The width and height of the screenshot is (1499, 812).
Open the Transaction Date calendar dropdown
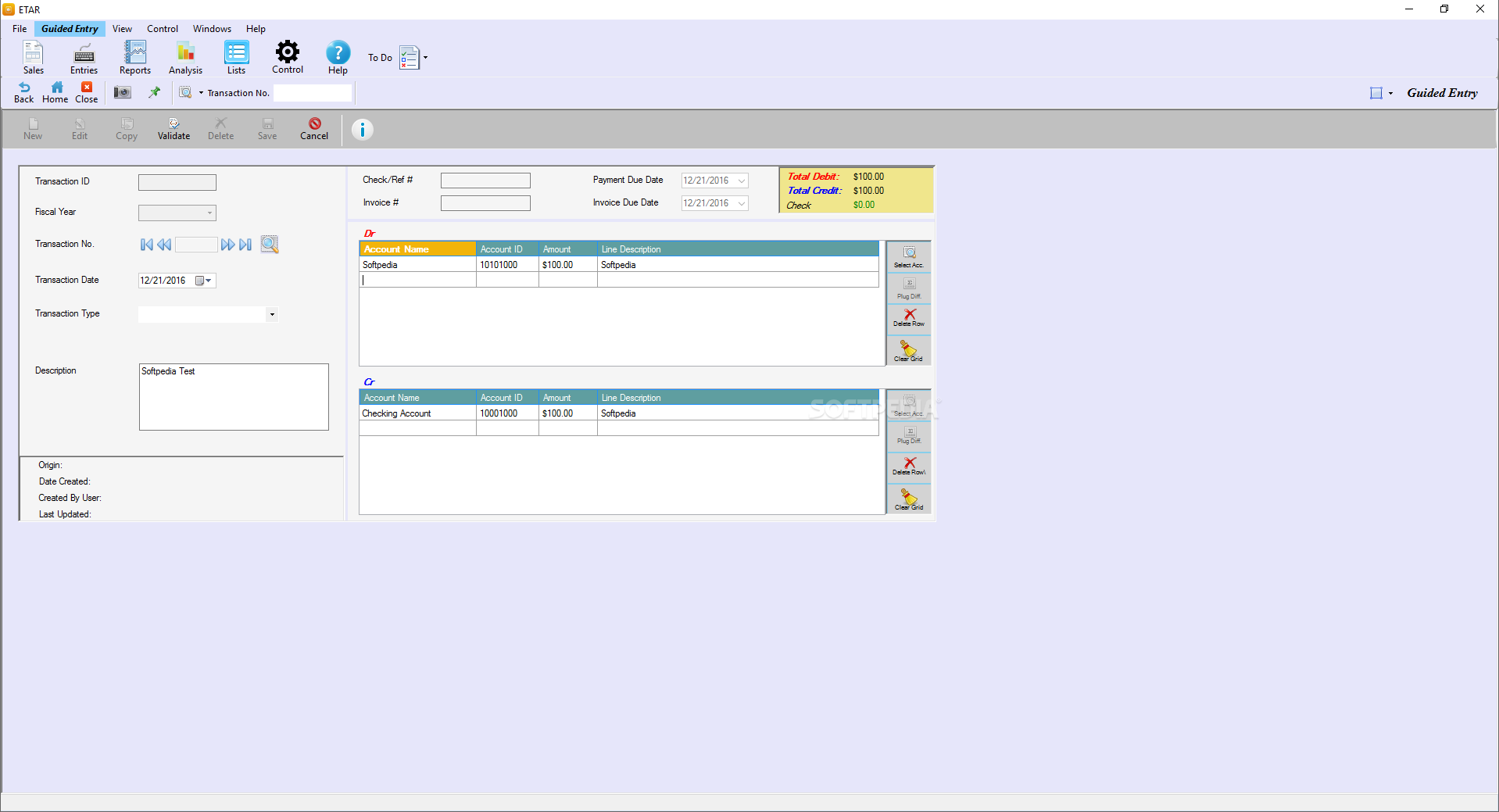pyautogui.click(x=203, y=281)
